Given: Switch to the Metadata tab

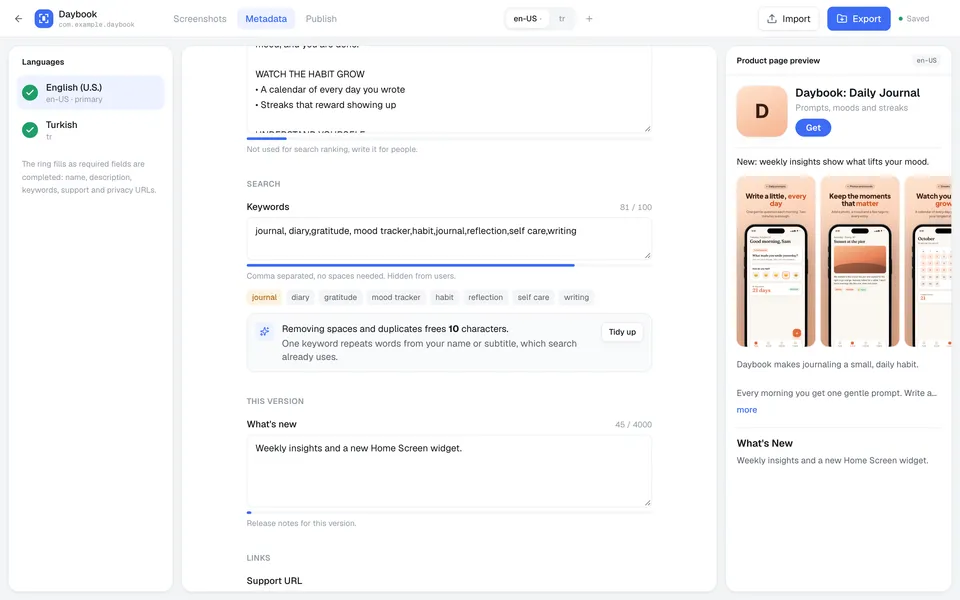Looking at the screenshot, I should tap(266, 18).
